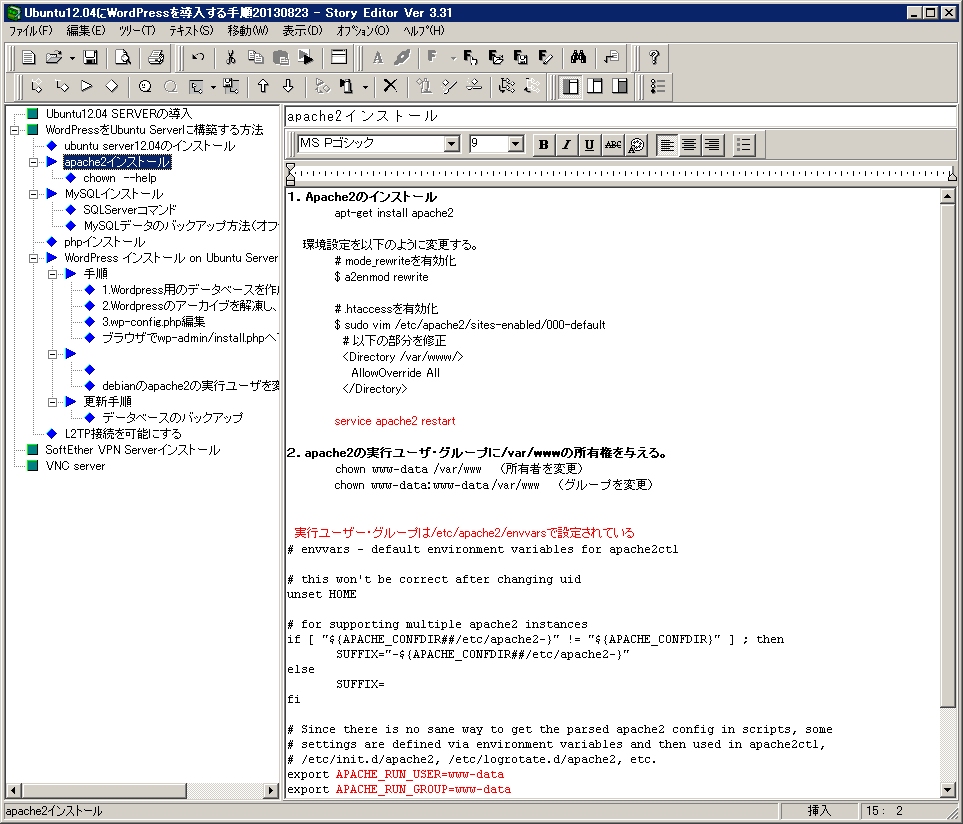Click the Print icon
The height and width of the screenshot is (824, 963).
(x=156, y=58)
